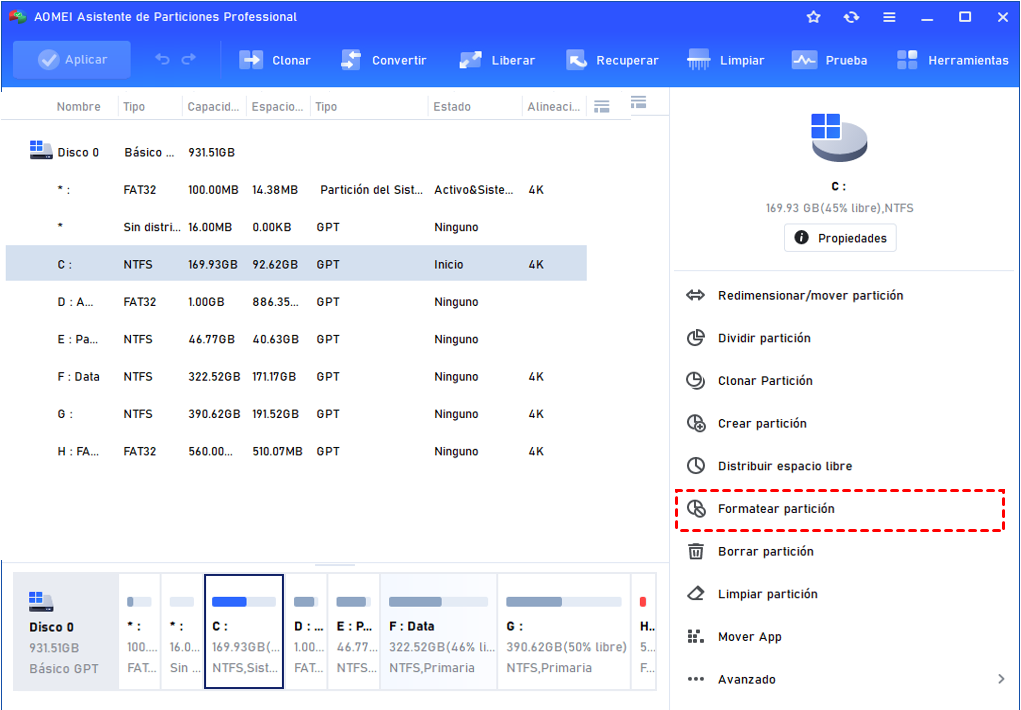The height and width of the screenshot is (710, 1021).
Task: Open the hamburger menu
Action: 888,16
